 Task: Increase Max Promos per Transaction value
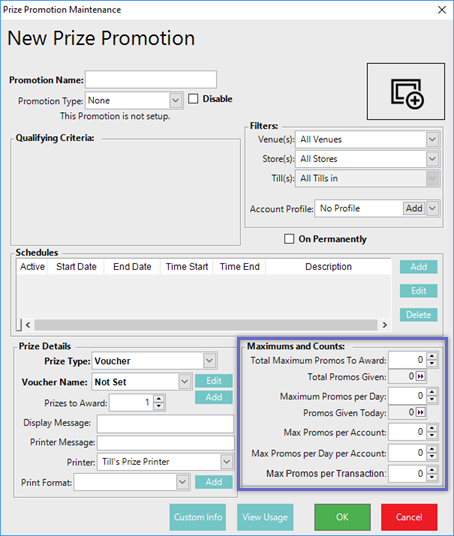pyautogui.click(x=432, y=470)
